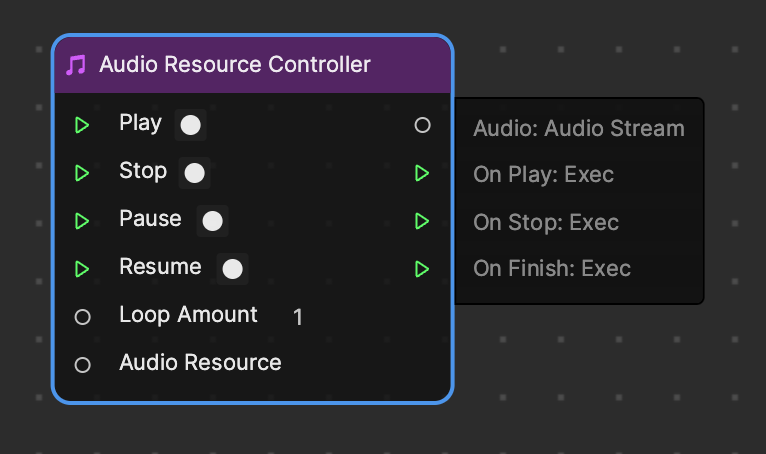Click the On Finish: Exec label
766x454 pixels.
551,268
